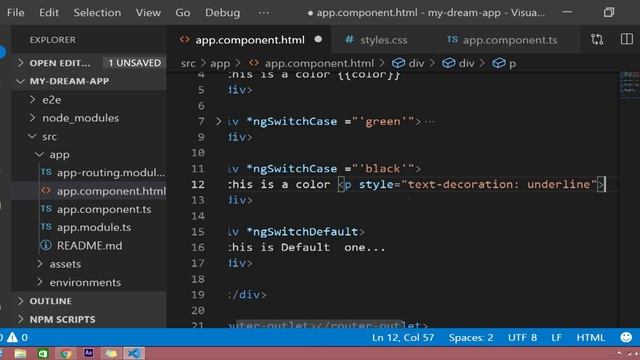Click the '*ngSwitchDefault' text on line 15

pyautogui.click(x=302, y=231)
